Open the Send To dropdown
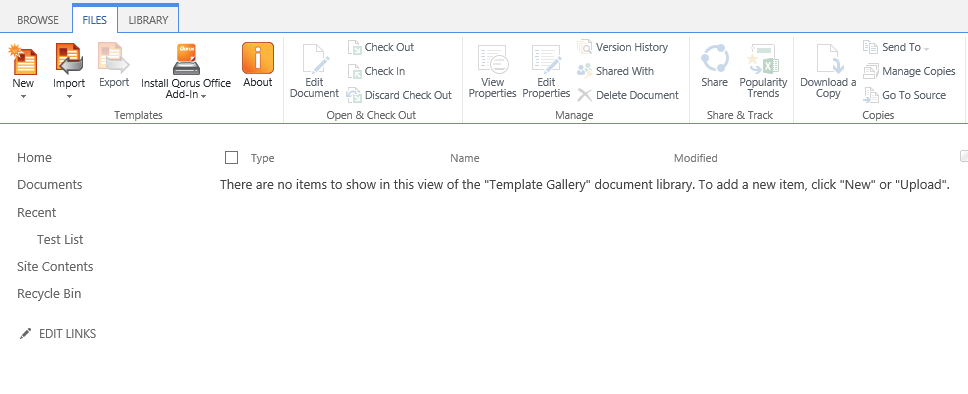The width and height of the screenshot is (968, 394). (896, 47)
